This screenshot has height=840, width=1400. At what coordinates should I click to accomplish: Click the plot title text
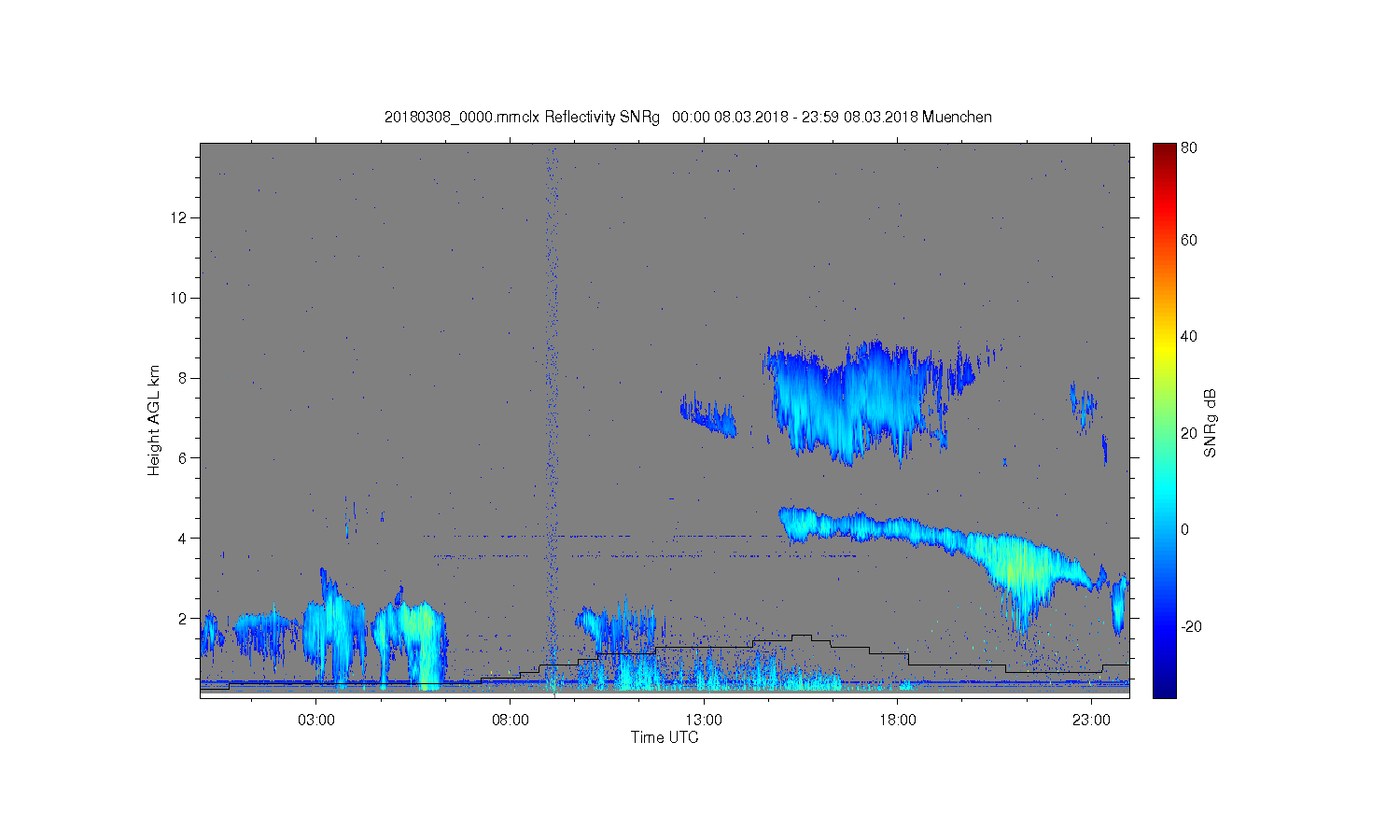pyautogui.click(x=688, y=118)
